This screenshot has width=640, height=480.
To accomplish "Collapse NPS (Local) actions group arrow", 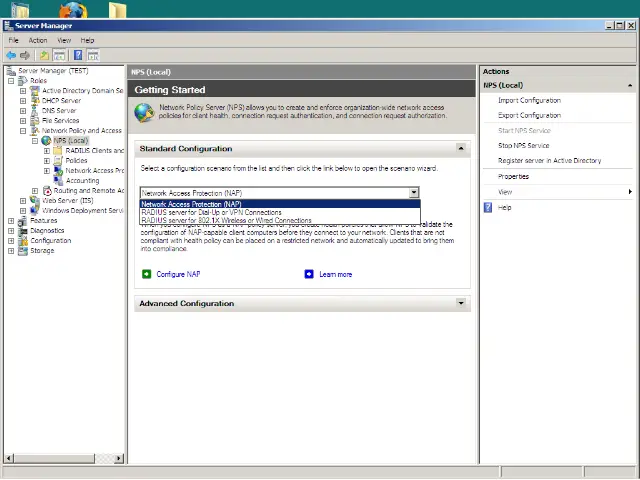I will click(x=630, y=85).
